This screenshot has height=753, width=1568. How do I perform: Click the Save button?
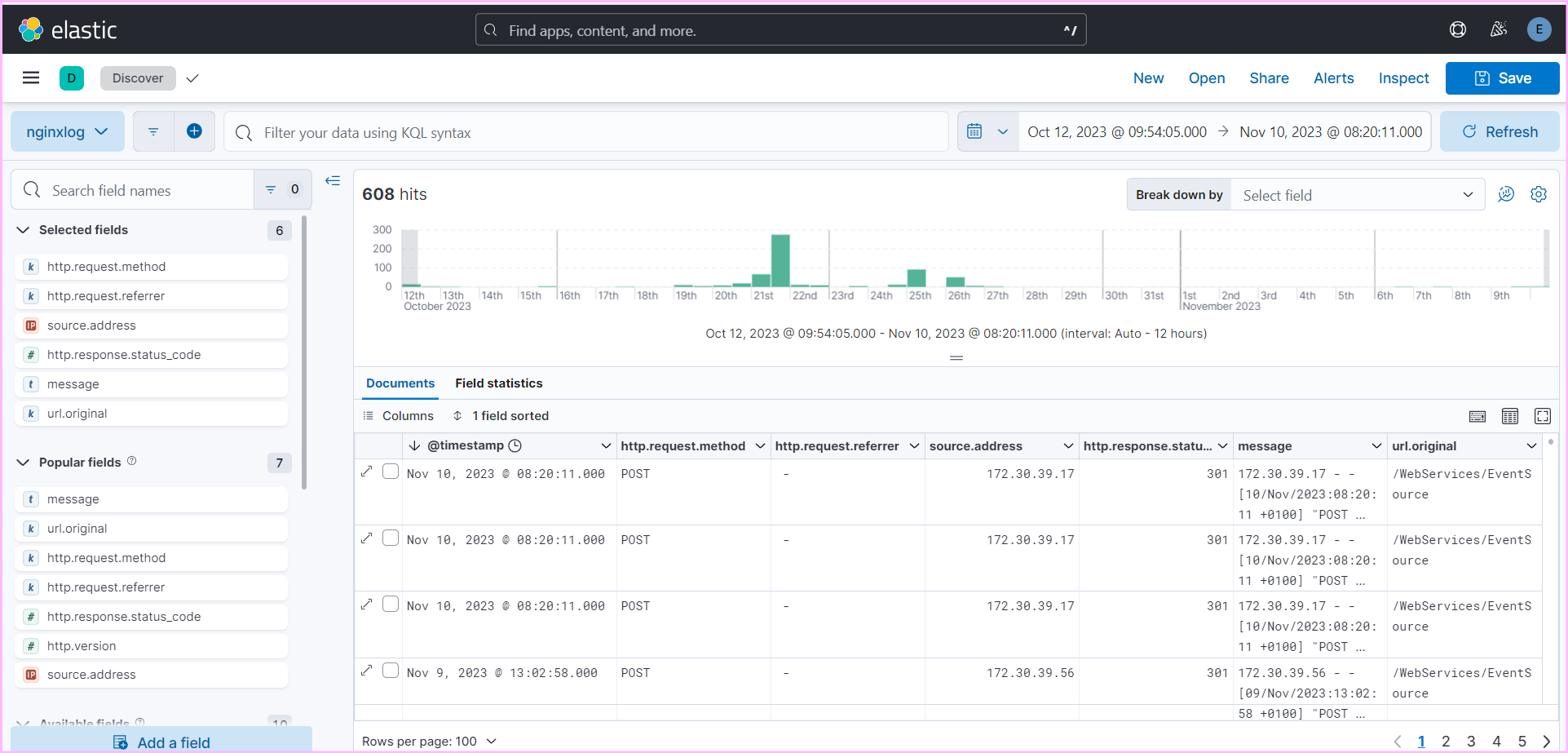1502,78
